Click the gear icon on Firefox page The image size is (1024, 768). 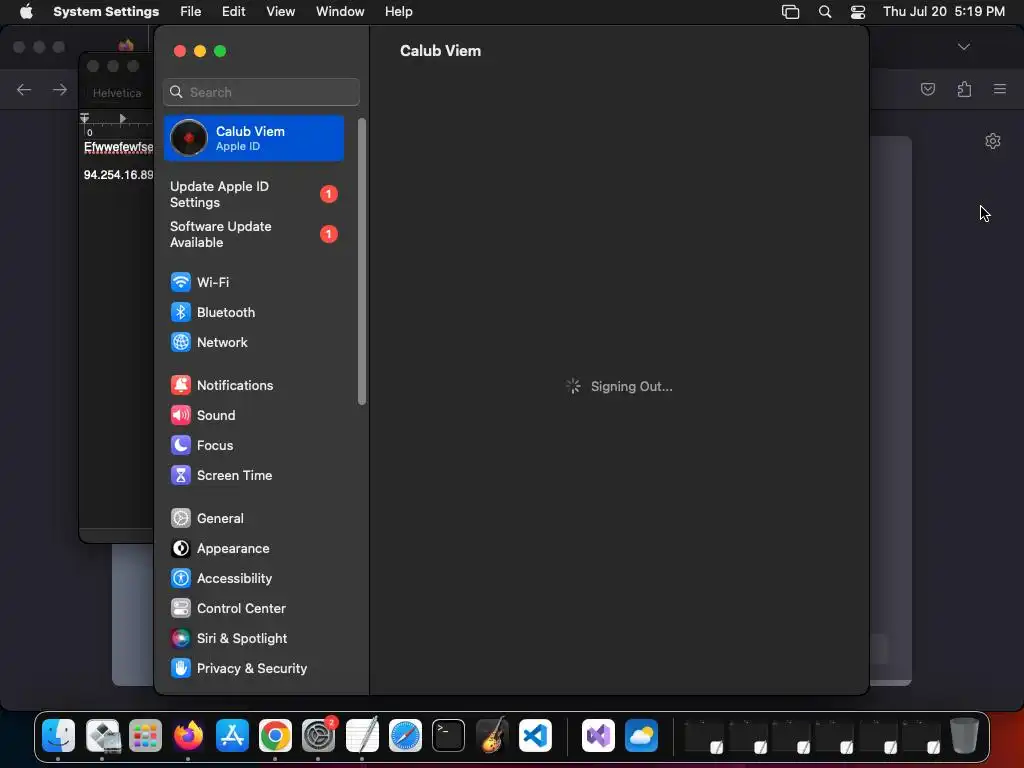pos(993,141)
